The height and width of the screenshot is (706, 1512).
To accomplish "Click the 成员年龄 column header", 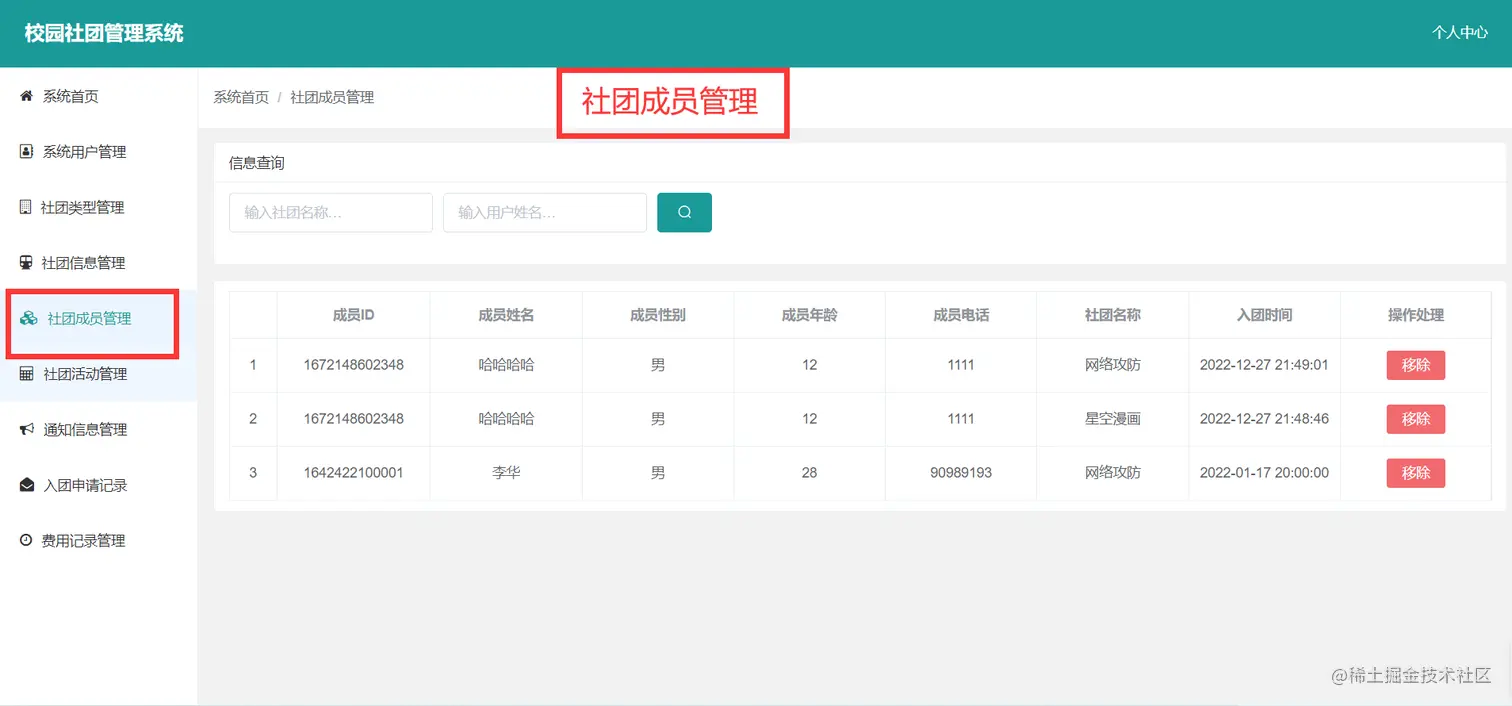I will point(810,315).
